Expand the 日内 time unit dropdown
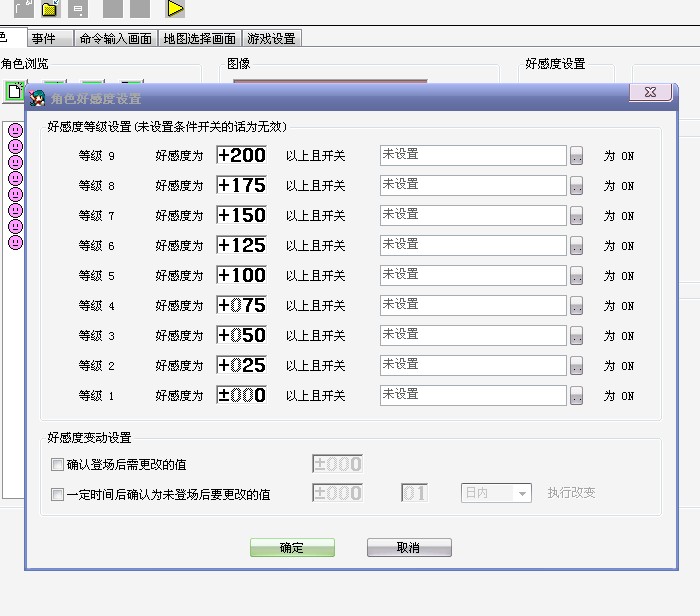Screen dimensions: 700x616 [x=521, y=493]
